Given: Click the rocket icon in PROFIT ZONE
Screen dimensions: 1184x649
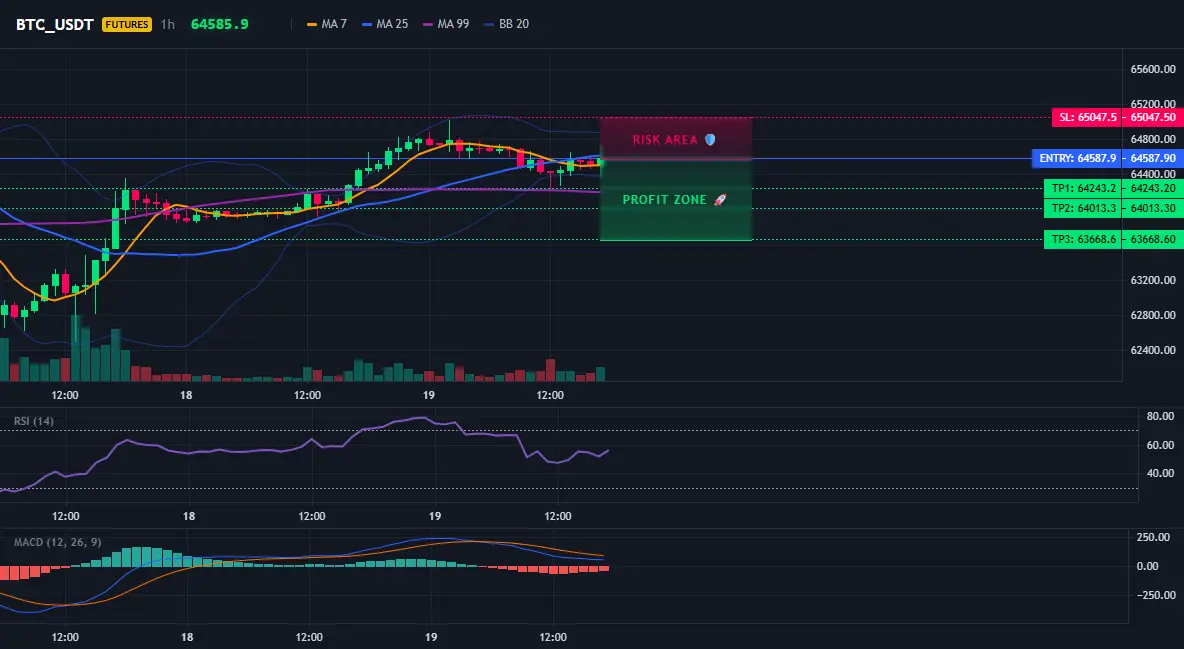Looking at the screenshot, I should pyautogui.click(x=720, y=199).
